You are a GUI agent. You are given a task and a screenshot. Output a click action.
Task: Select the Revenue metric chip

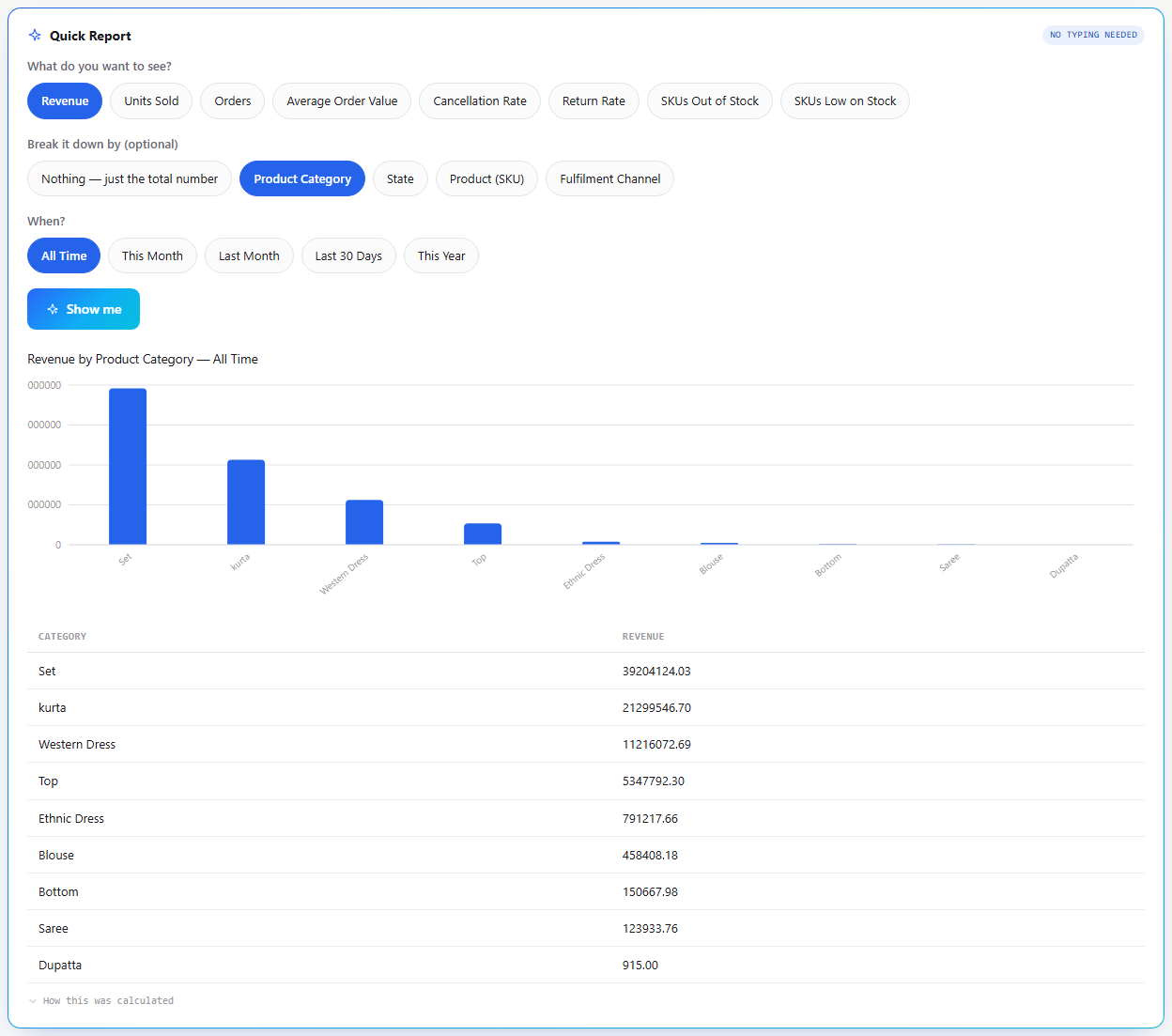coord(65,101)
